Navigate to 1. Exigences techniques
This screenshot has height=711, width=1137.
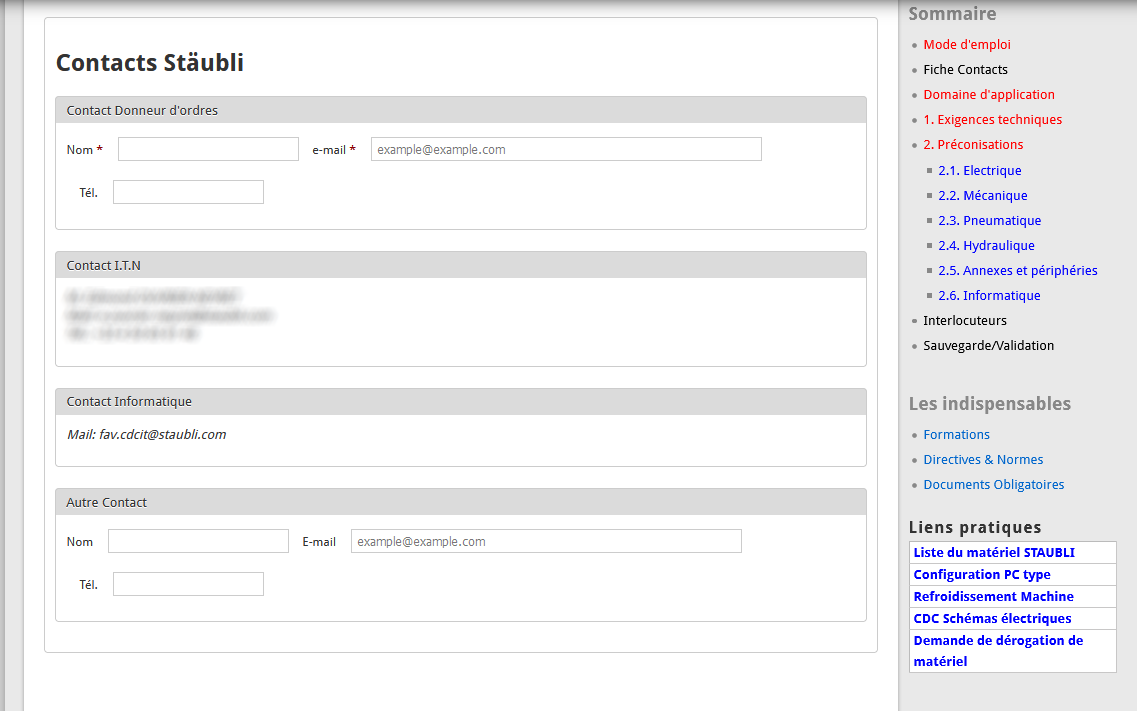pos(993,120)
